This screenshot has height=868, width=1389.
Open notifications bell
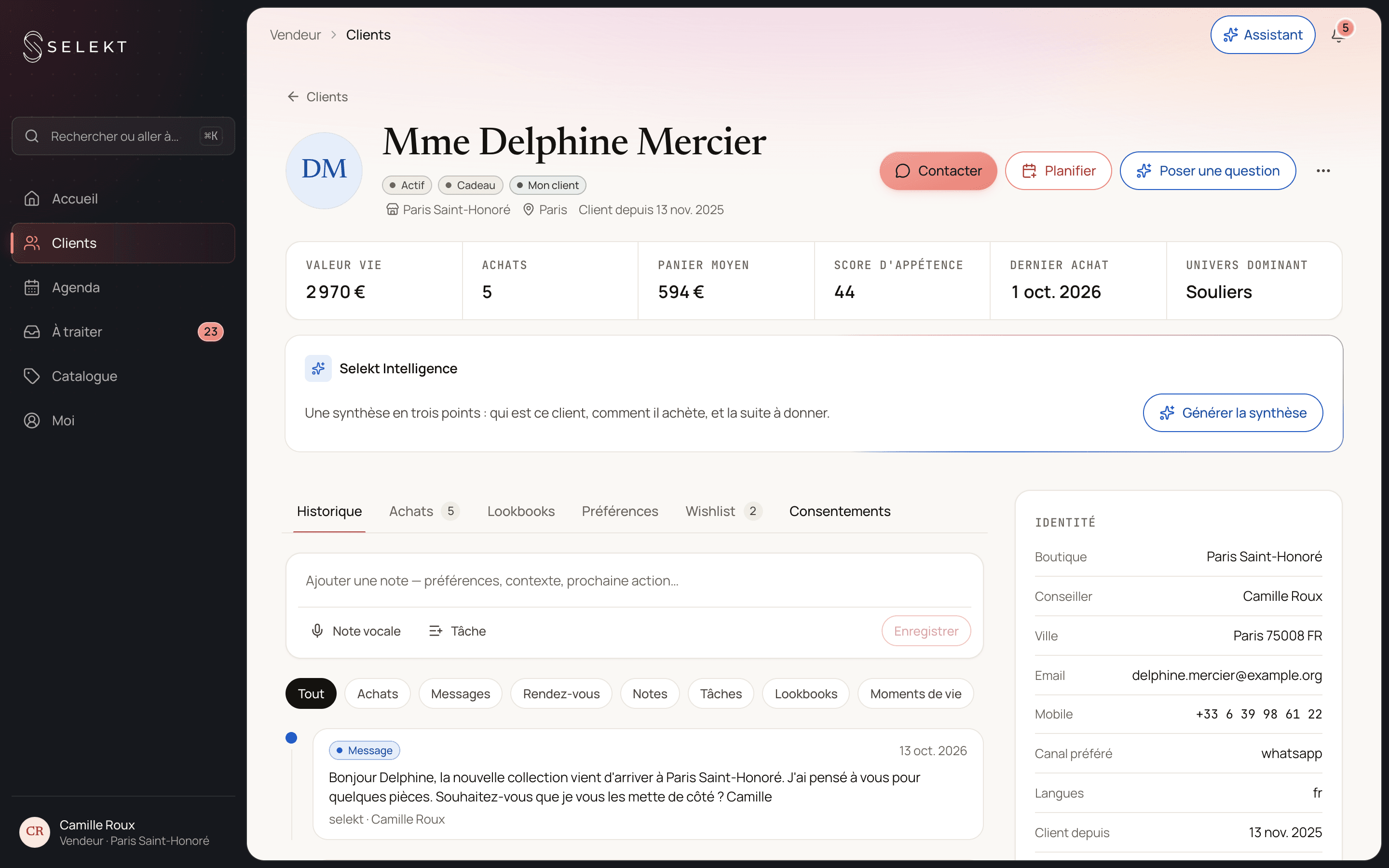point(1338,35)
